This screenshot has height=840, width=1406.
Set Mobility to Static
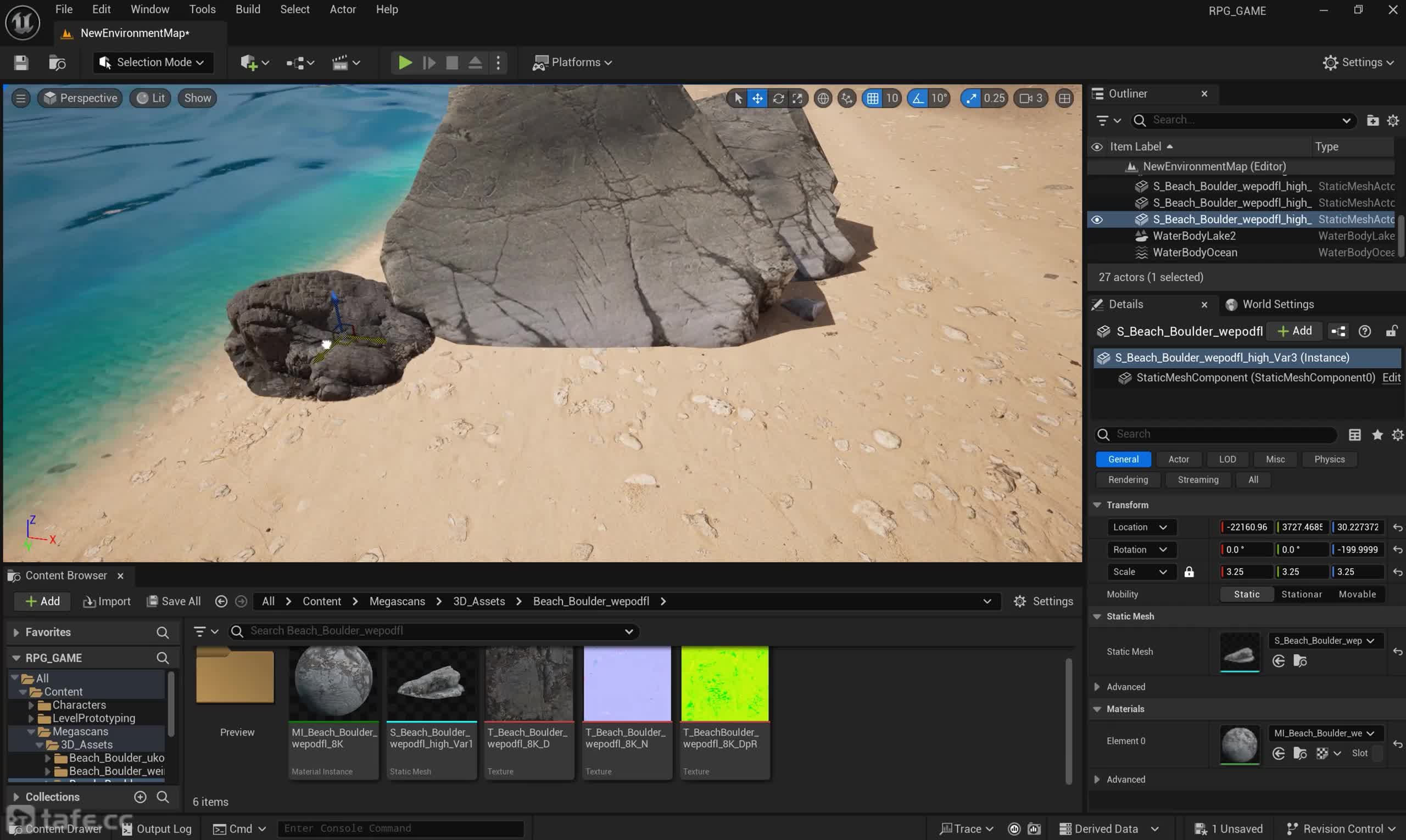click(1247, 594)
